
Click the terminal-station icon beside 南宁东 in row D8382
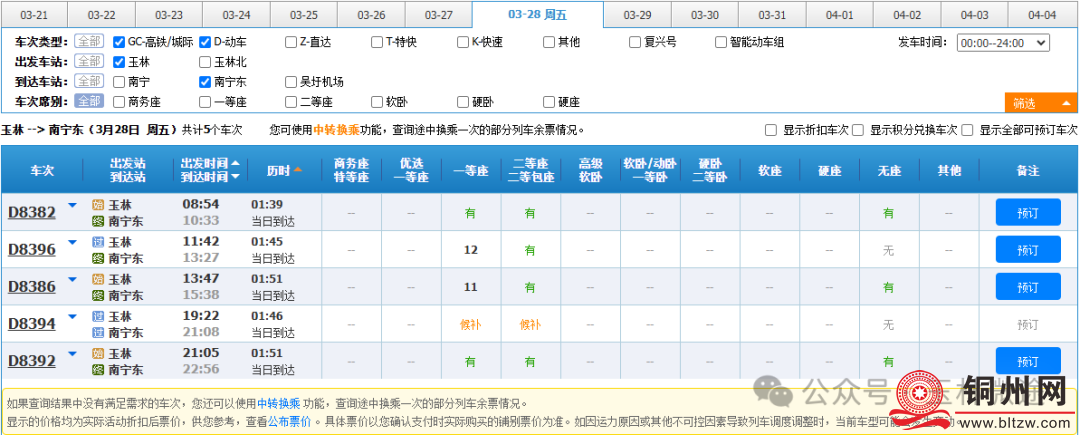97,221
